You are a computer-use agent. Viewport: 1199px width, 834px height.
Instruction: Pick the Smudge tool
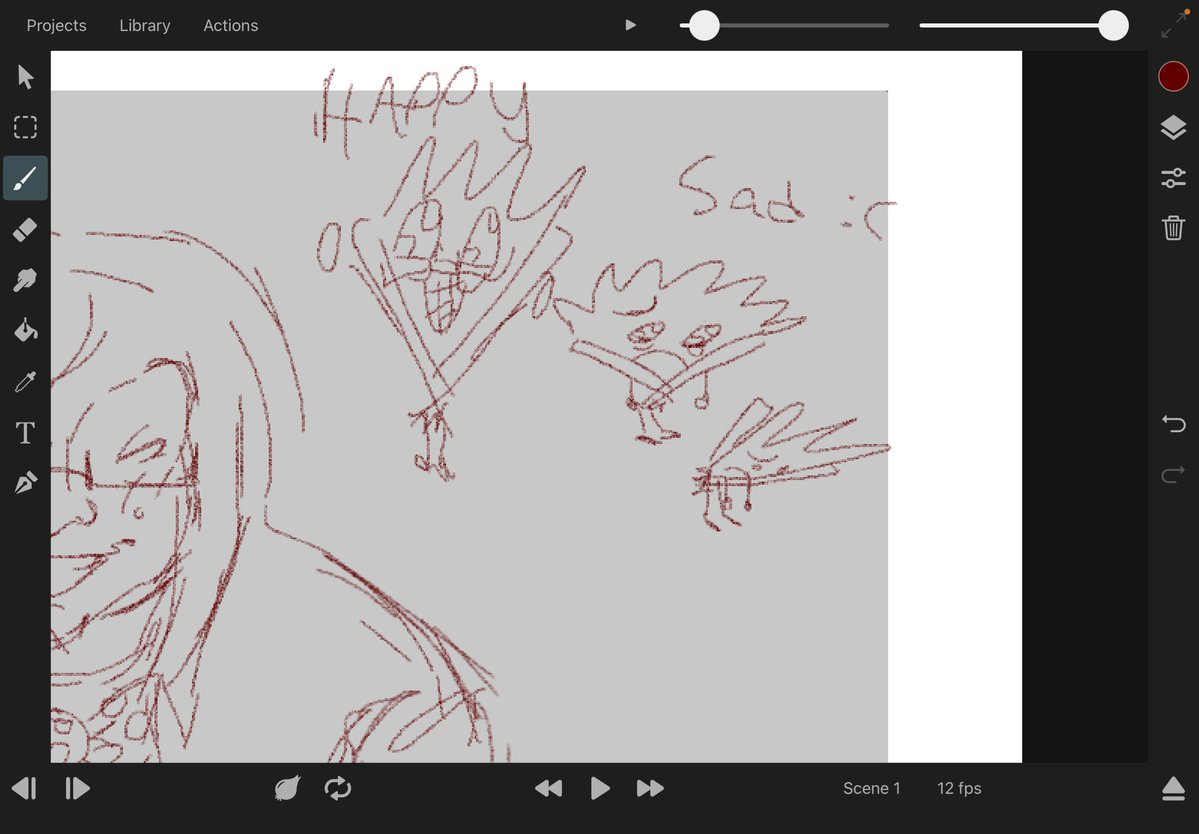pos(25,280)
